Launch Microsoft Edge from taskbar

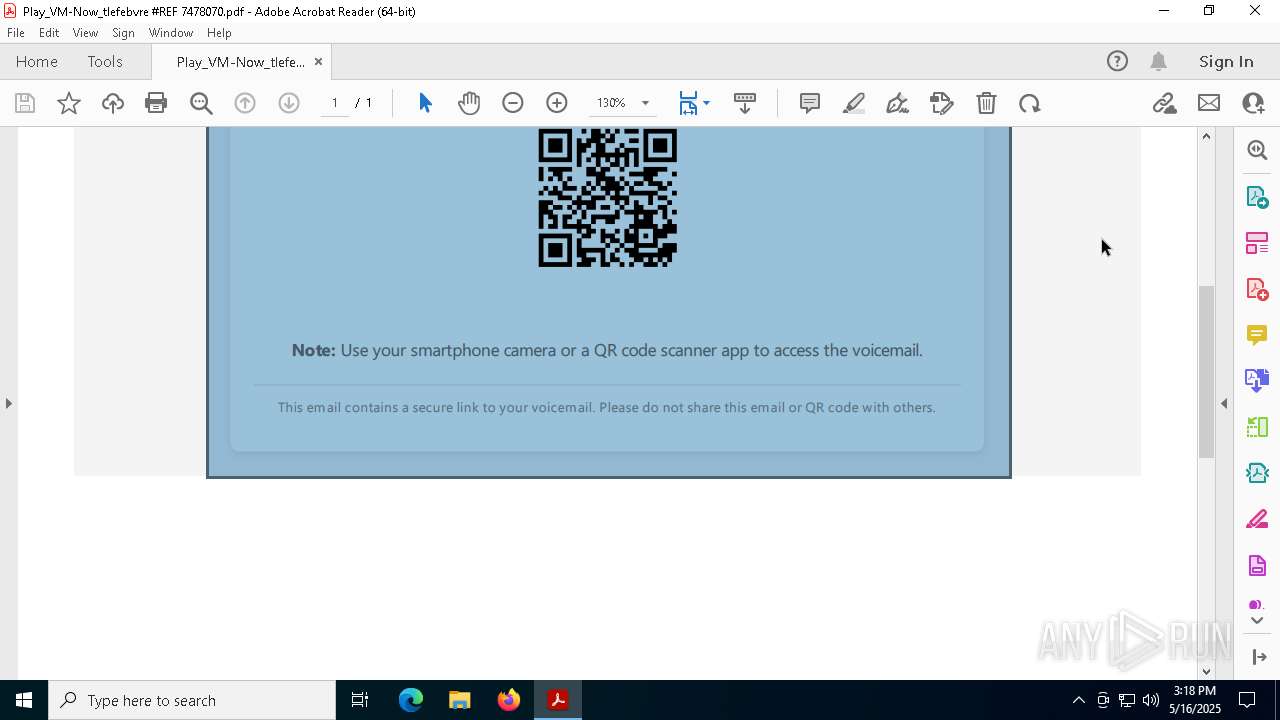click(411, 700)
